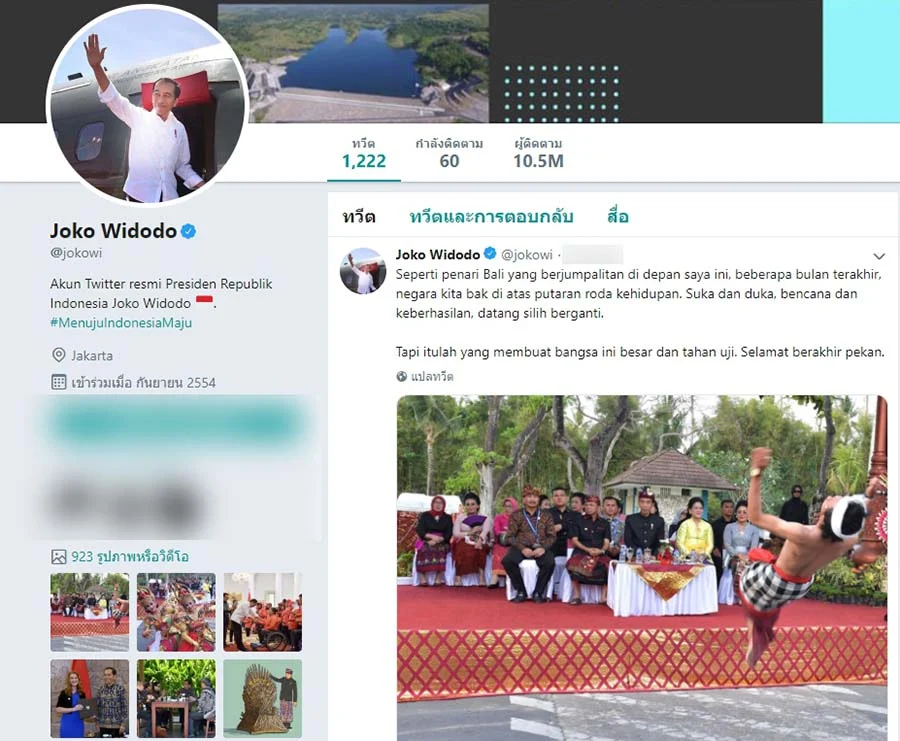Click the tweet author's small avatar
The width and height of the screenshot is (900, 741).
click(363, 270)
